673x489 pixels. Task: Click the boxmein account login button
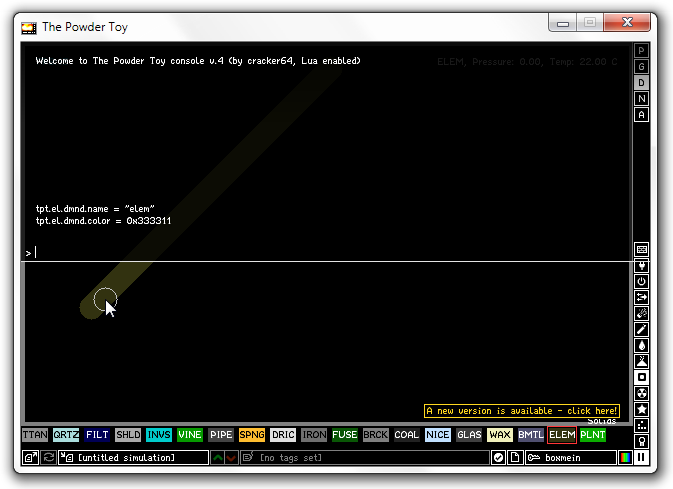(x=571, y=458)
